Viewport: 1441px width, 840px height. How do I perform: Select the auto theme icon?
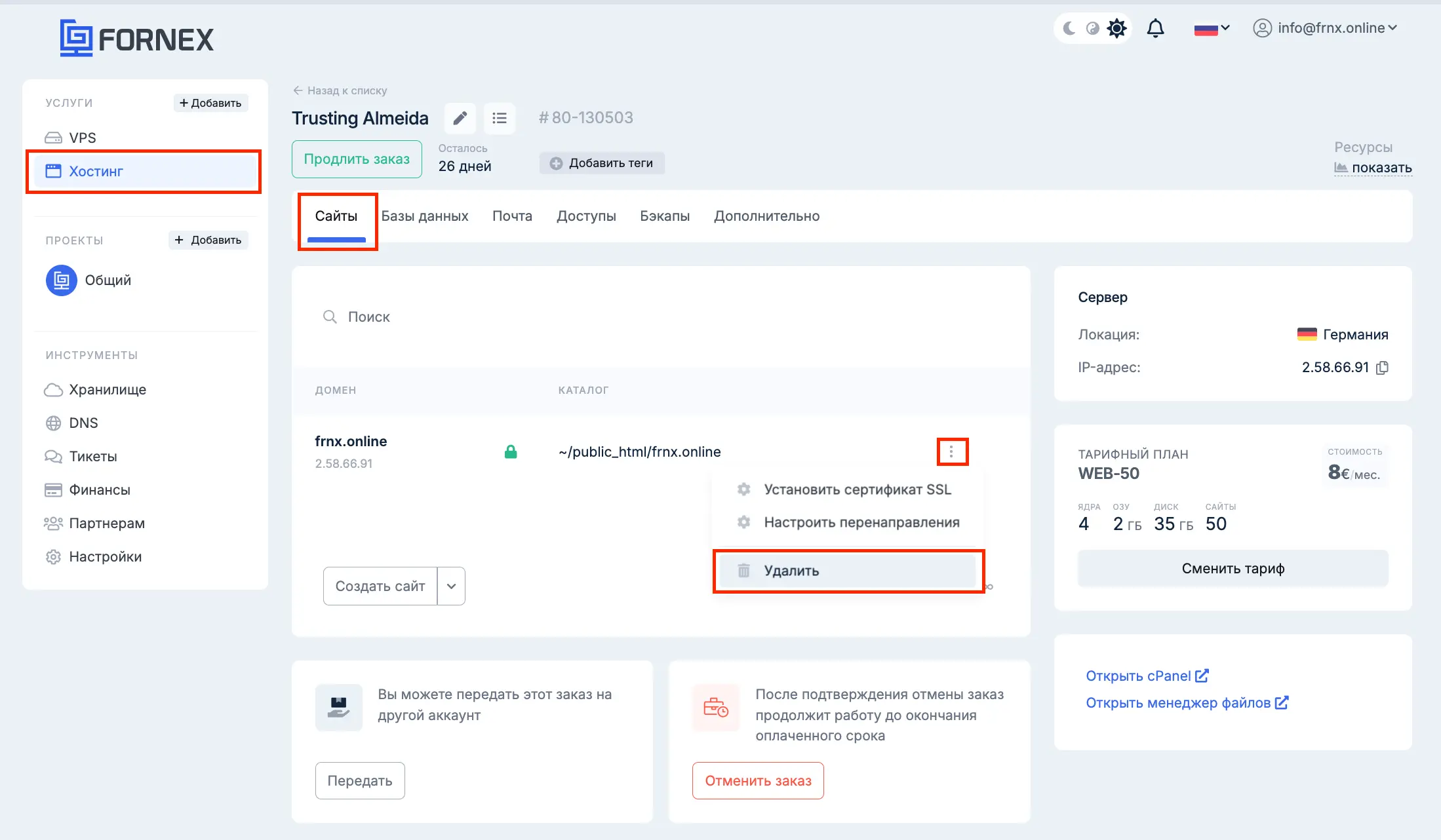click(x=1092, y=28)
